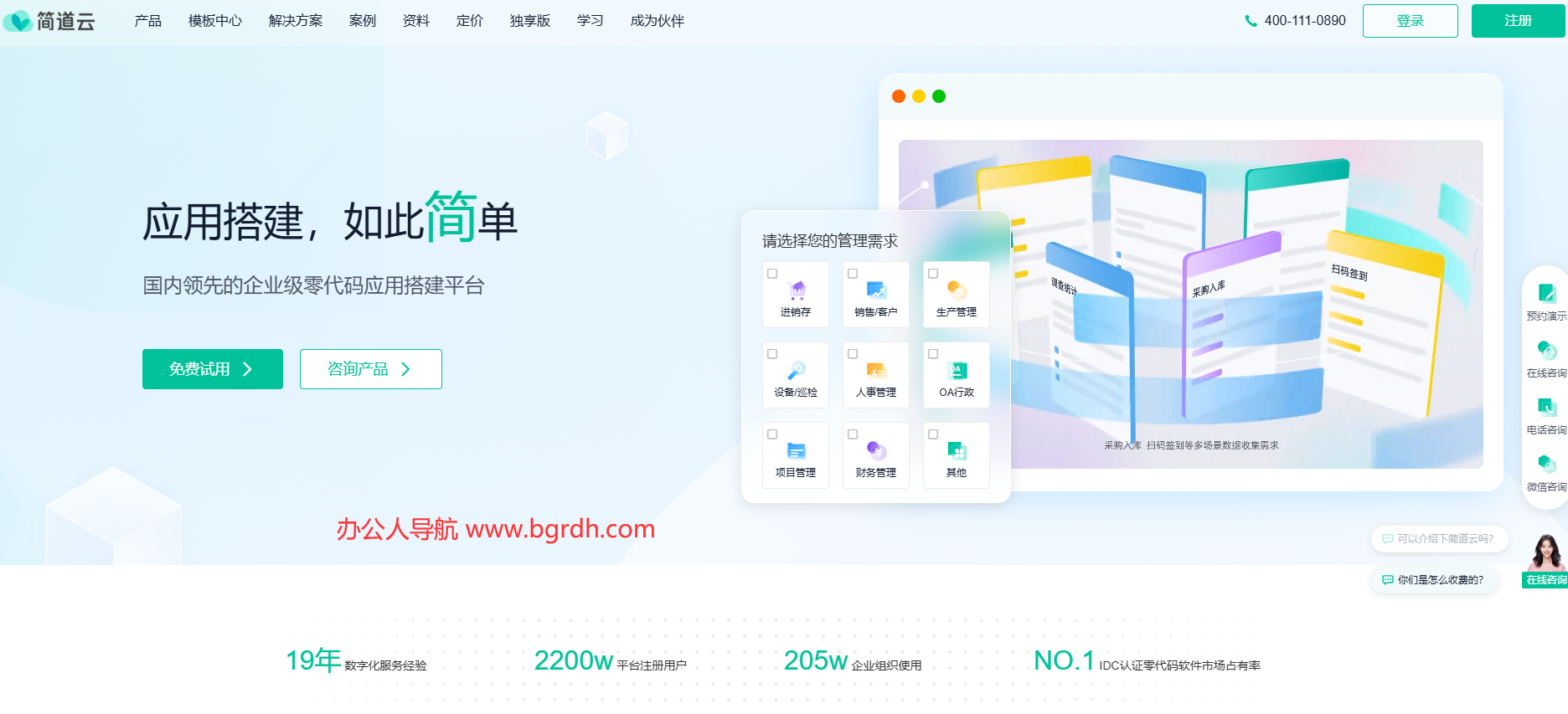Click the 其他 icon
The image size is (1568, 714).
pyautogui.click(x=957, y=450)
